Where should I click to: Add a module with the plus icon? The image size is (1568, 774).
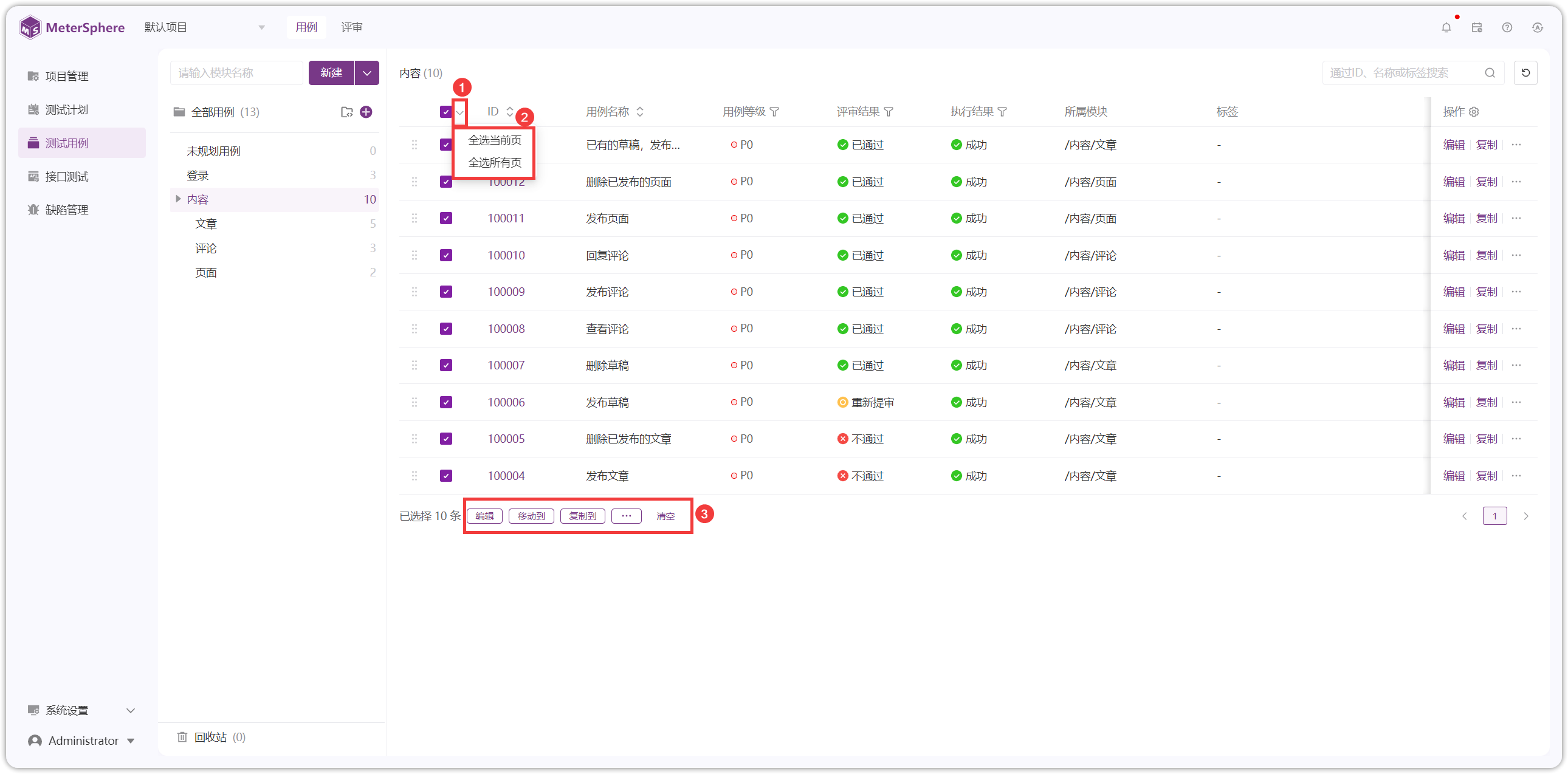[x=366, y=112]
